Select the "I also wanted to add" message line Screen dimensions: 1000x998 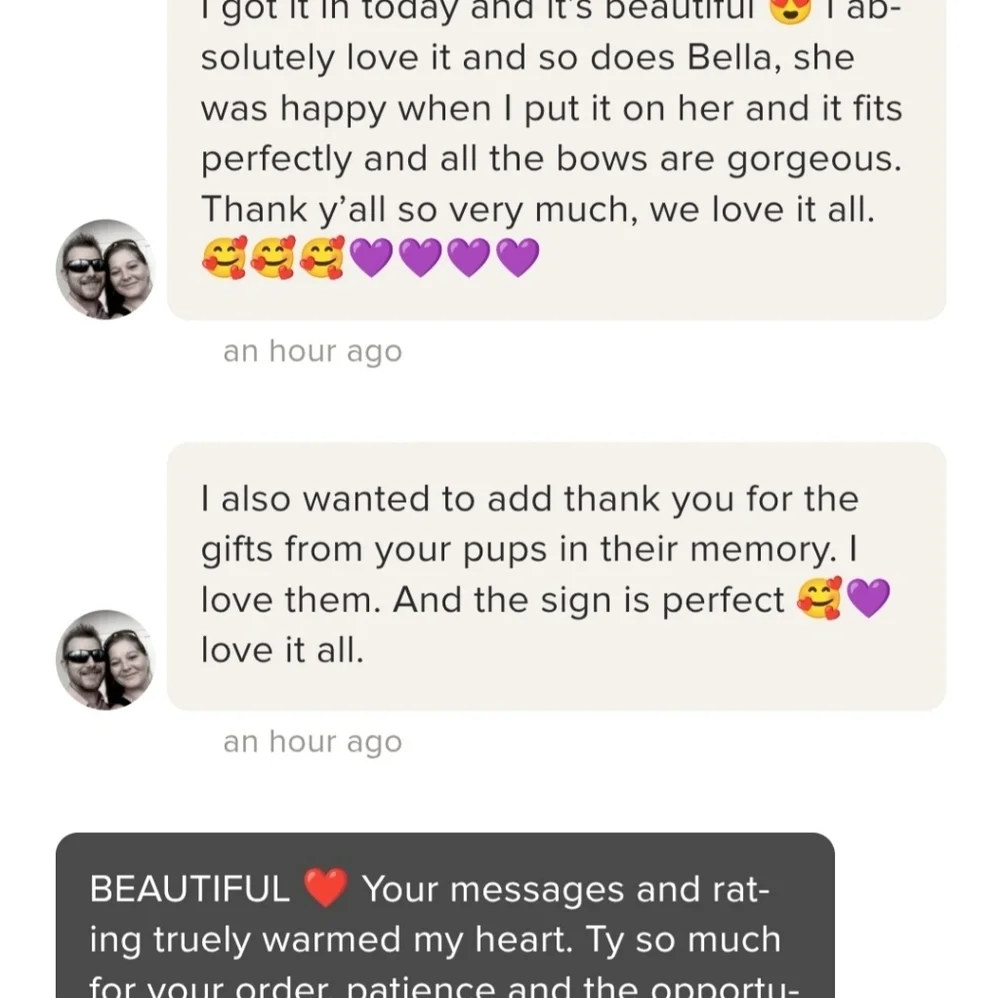point(529,498)
